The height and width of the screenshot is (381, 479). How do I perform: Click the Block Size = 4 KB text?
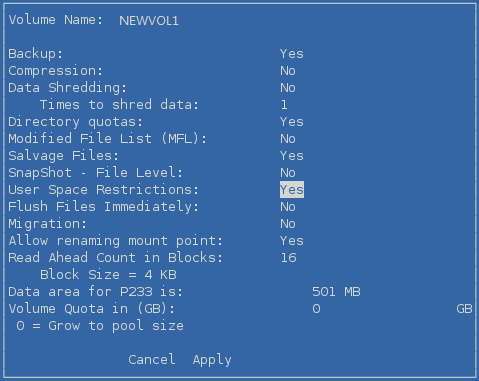[x=108, y=275]
